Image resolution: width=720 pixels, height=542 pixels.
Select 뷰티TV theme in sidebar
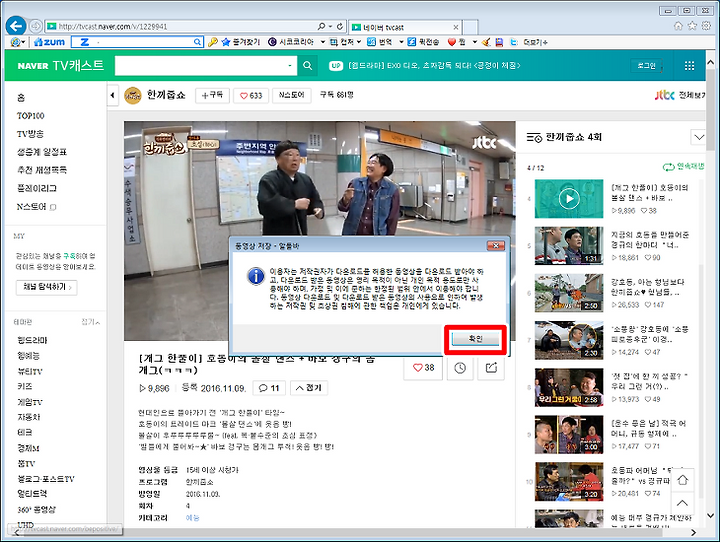pyautogui.click(x=30, y=371)
